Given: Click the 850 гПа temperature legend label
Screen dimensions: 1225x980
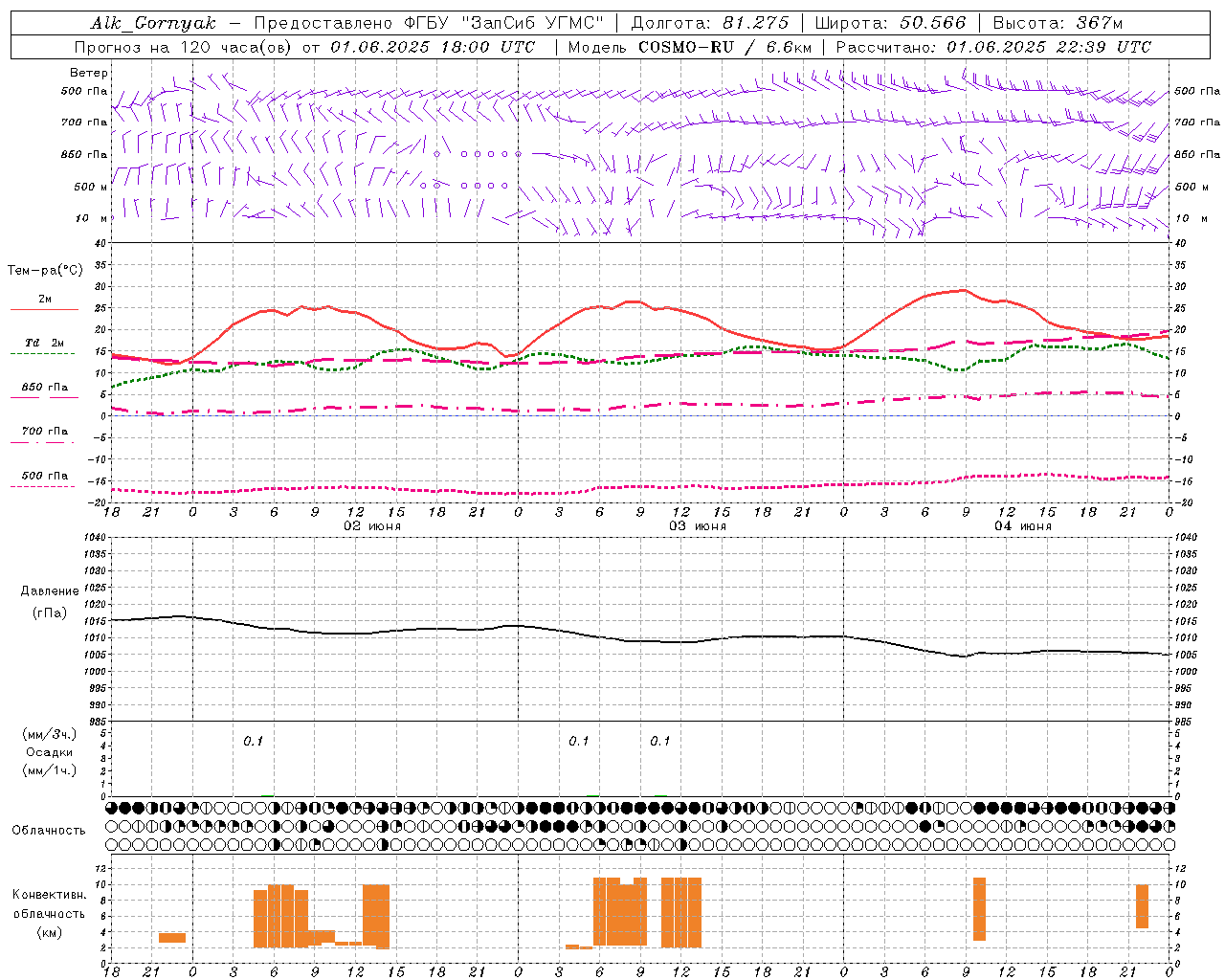Looking at the screenshot, I should [x=44, y=388].
